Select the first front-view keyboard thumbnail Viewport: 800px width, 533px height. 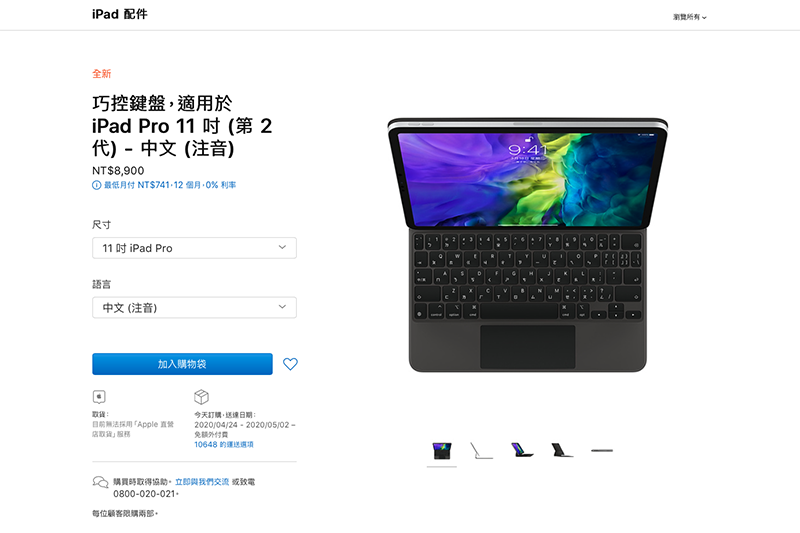[442, 451]
